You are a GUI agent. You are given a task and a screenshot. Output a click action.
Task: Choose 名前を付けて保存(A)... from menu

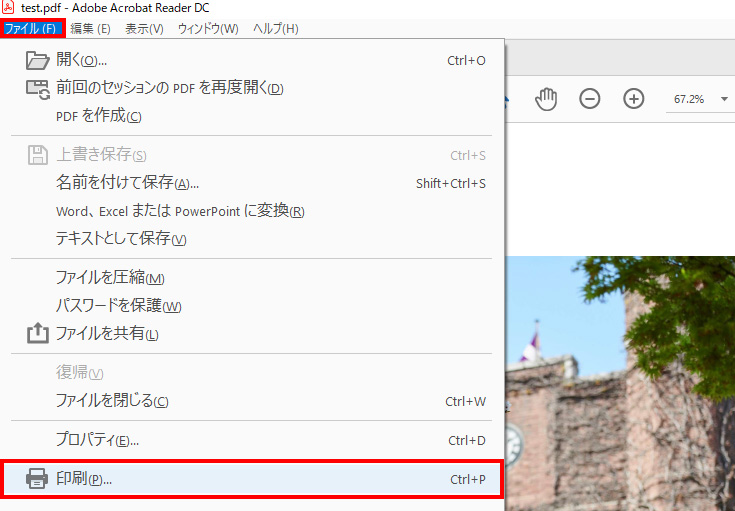pyautogui.click(x=127, y=183)
